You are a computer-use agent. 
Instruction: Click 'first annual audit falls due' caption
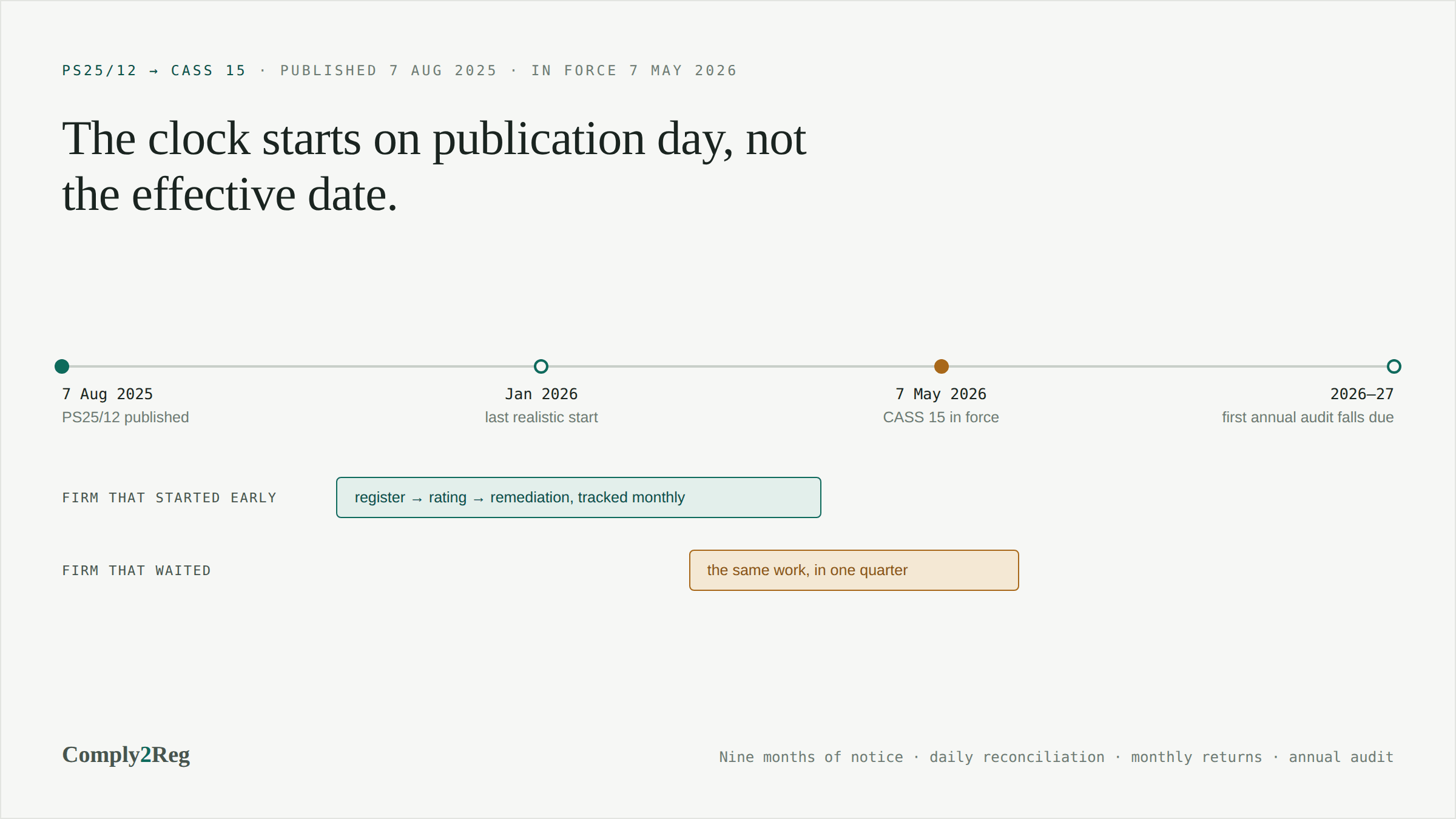coord(1308,417)
